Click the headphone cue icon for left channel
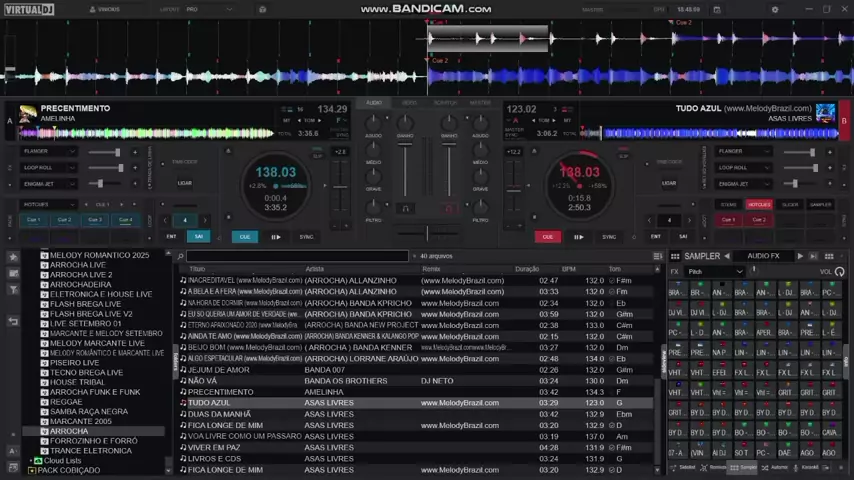 (405, 208)
